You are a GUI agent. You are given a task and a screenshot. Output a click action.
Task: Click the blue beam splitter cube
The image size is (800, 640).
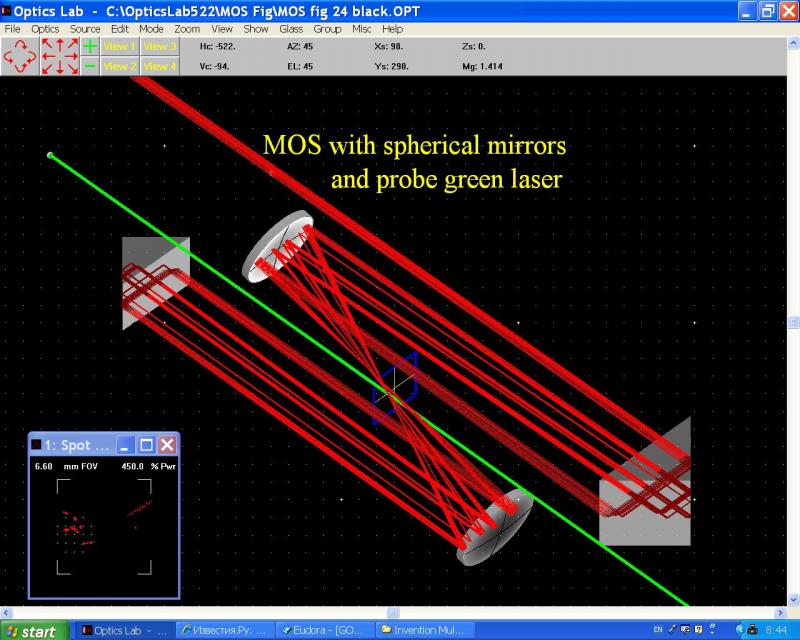pyautogui.click(x=396, y=388)
